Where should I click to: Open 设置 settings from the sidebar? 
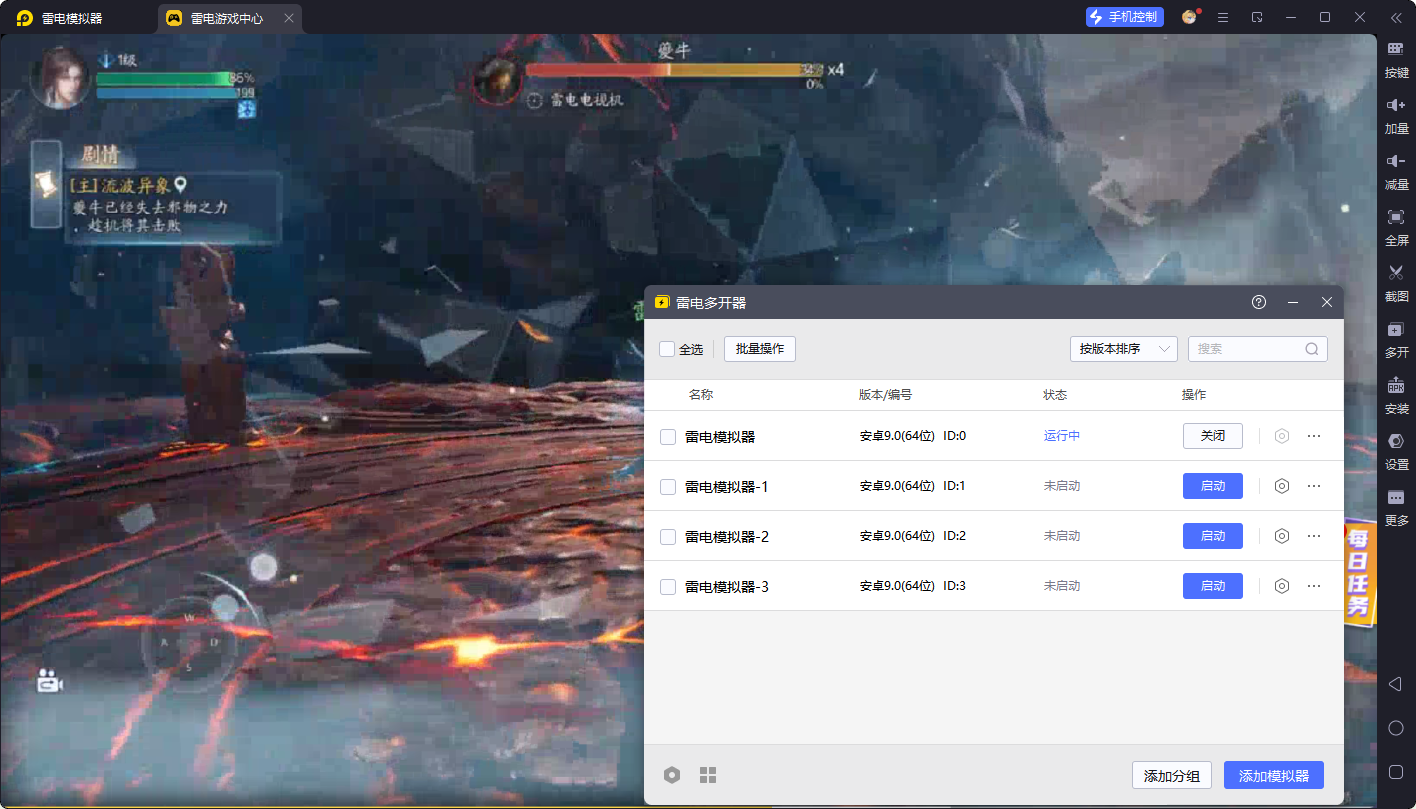click(x=1396, y=452)
